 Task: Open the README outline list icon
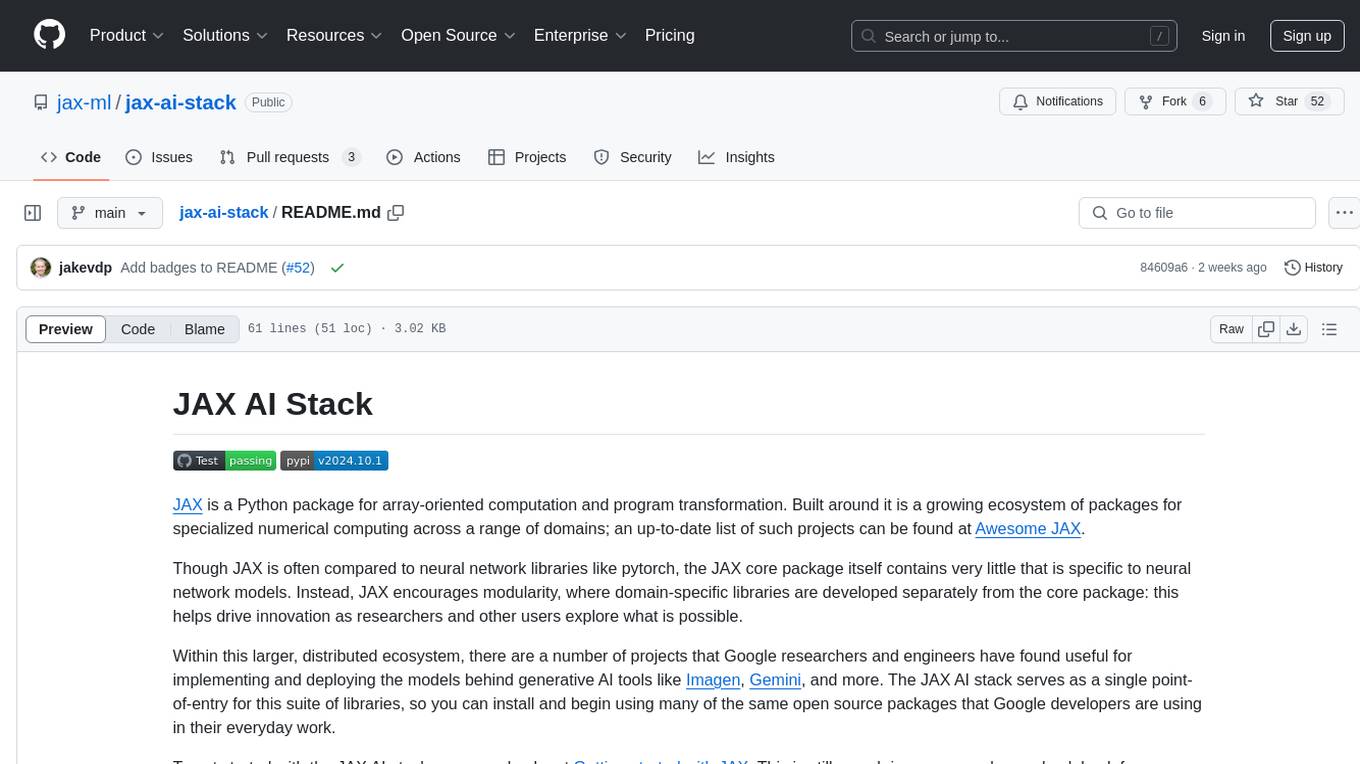(1329, 329)
